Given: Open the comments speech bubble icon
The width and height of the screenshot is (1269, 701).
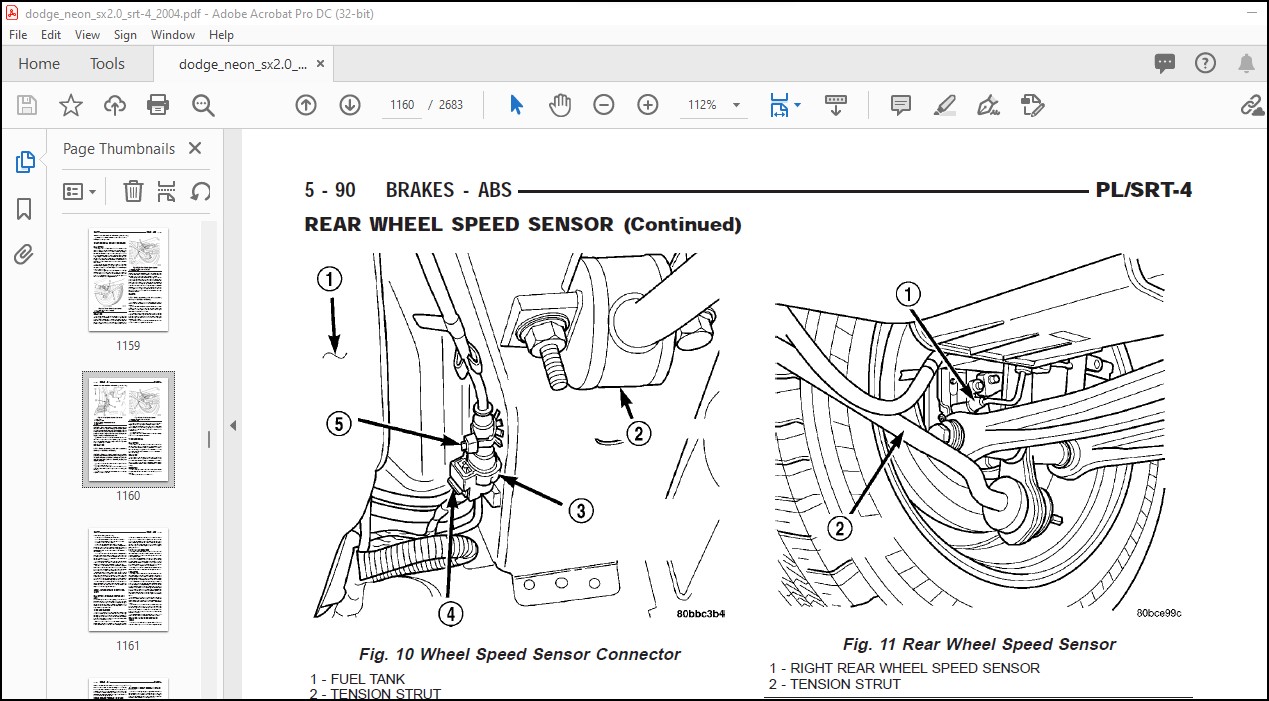Looking at the screenshot, I should [1165, 63].
